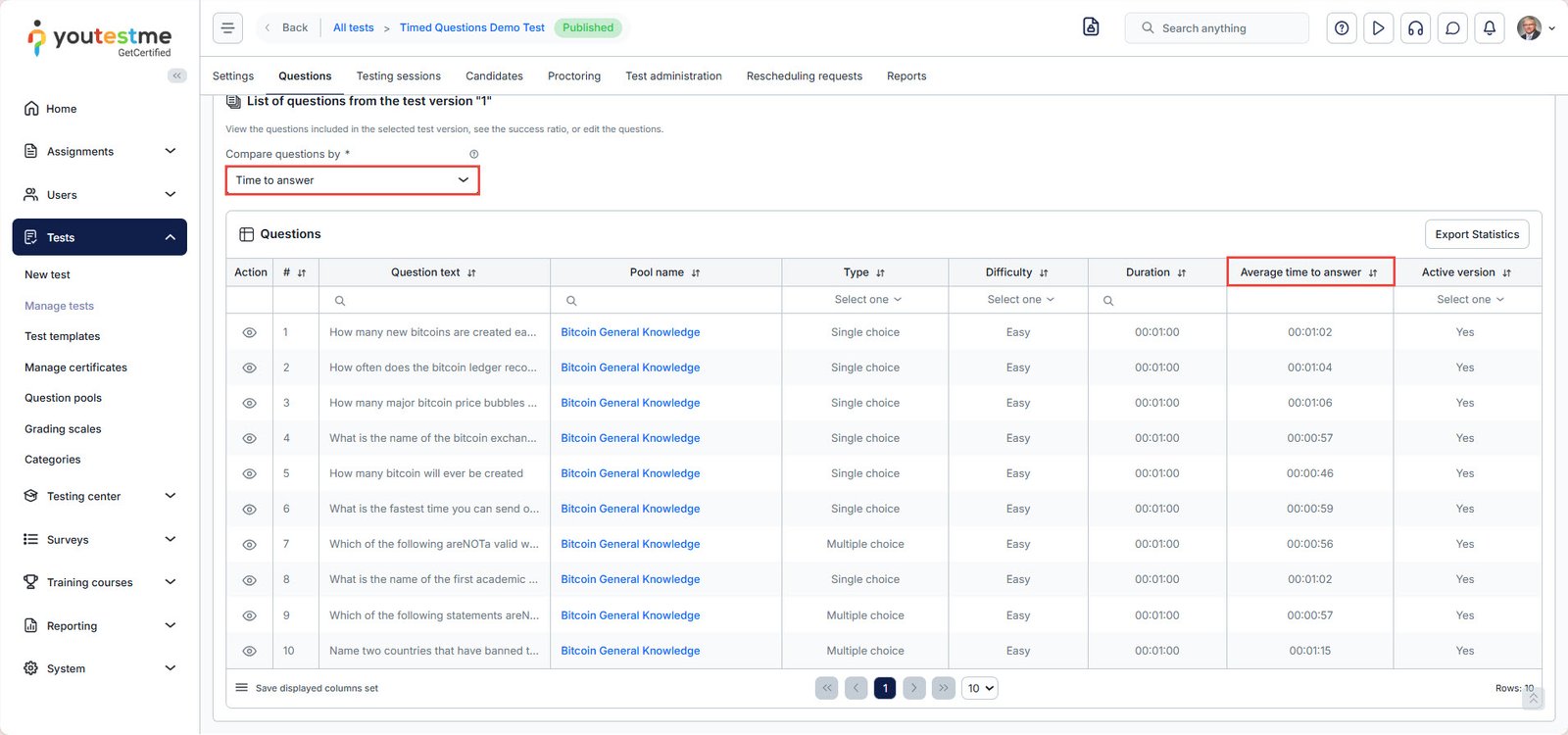
Task: Switch to the Testing sessions tab
Action: point(398,76)
